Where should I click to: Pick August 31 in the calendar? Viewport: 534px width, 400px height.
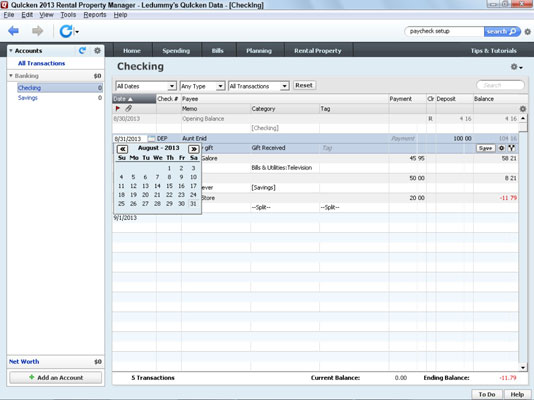(x=193, y=204)
